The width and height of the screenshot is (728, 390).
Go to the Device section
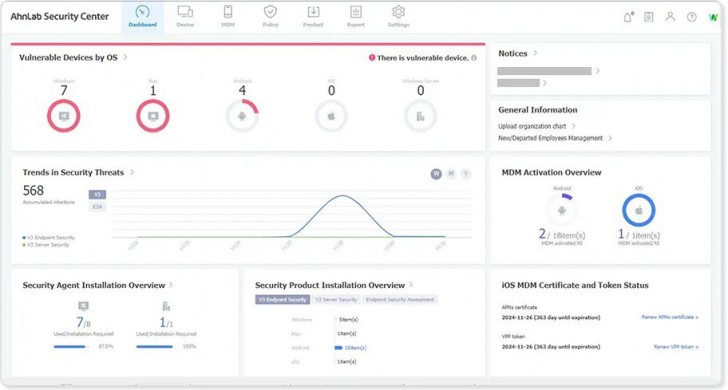[x=185, y=16]
